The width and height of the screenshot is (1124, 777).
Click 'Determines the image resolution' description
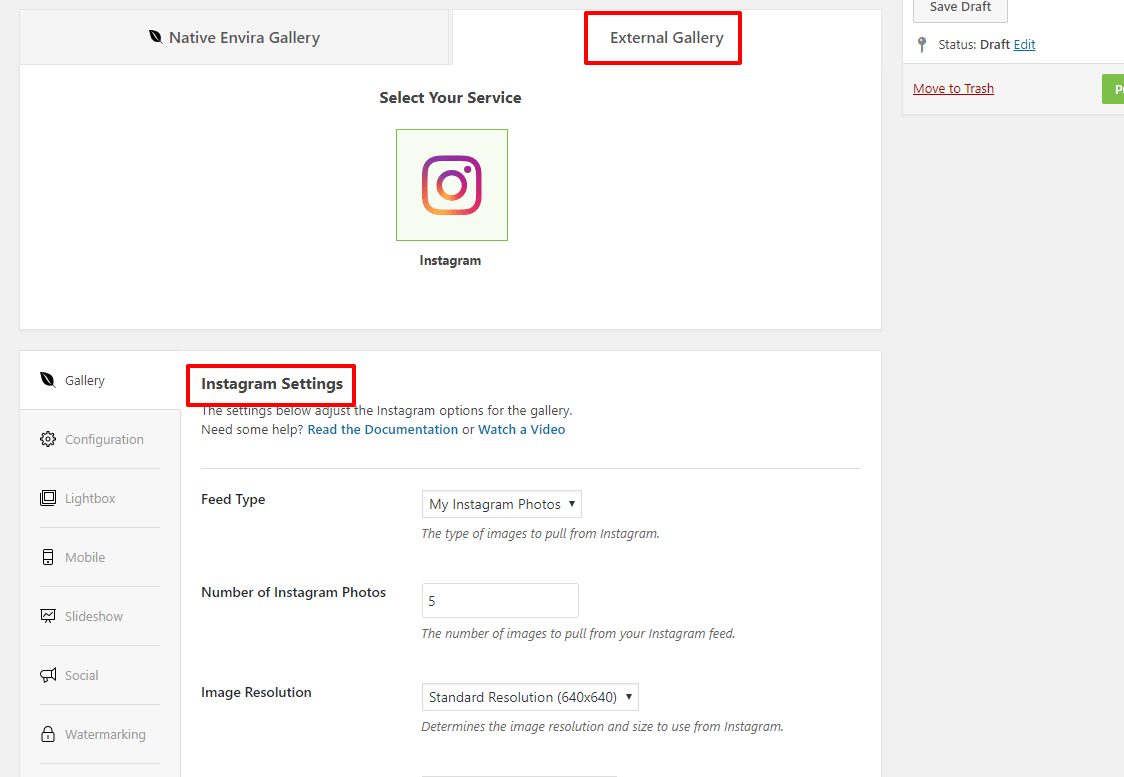coord(603,727)
